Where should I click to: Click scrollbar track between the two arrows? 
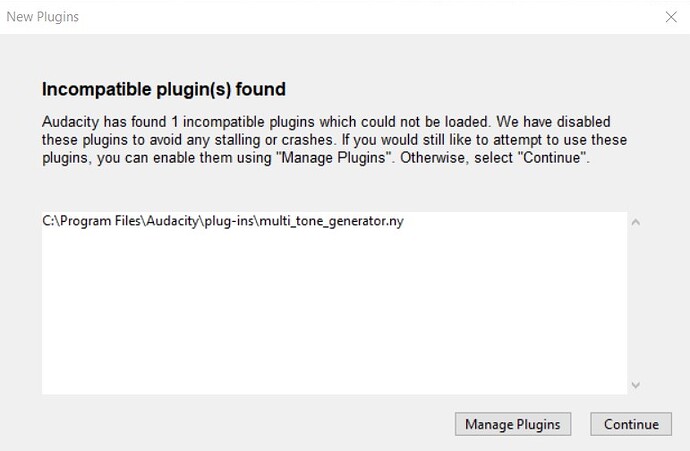coord(635,304)
